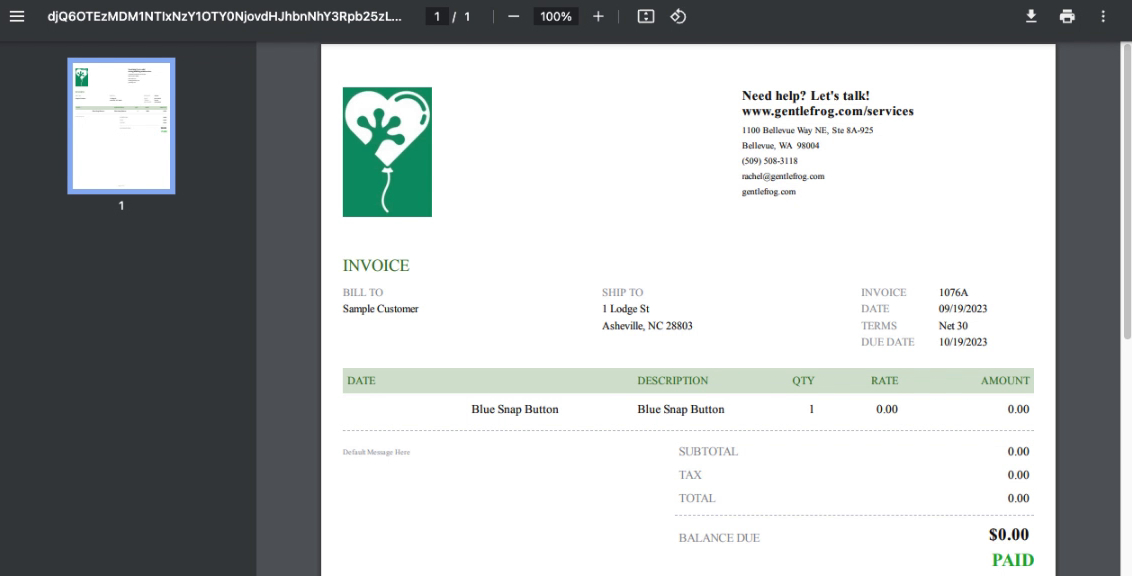Download the PDF with the download icon
This screenshot has width=1132, height=576.
1032,16
